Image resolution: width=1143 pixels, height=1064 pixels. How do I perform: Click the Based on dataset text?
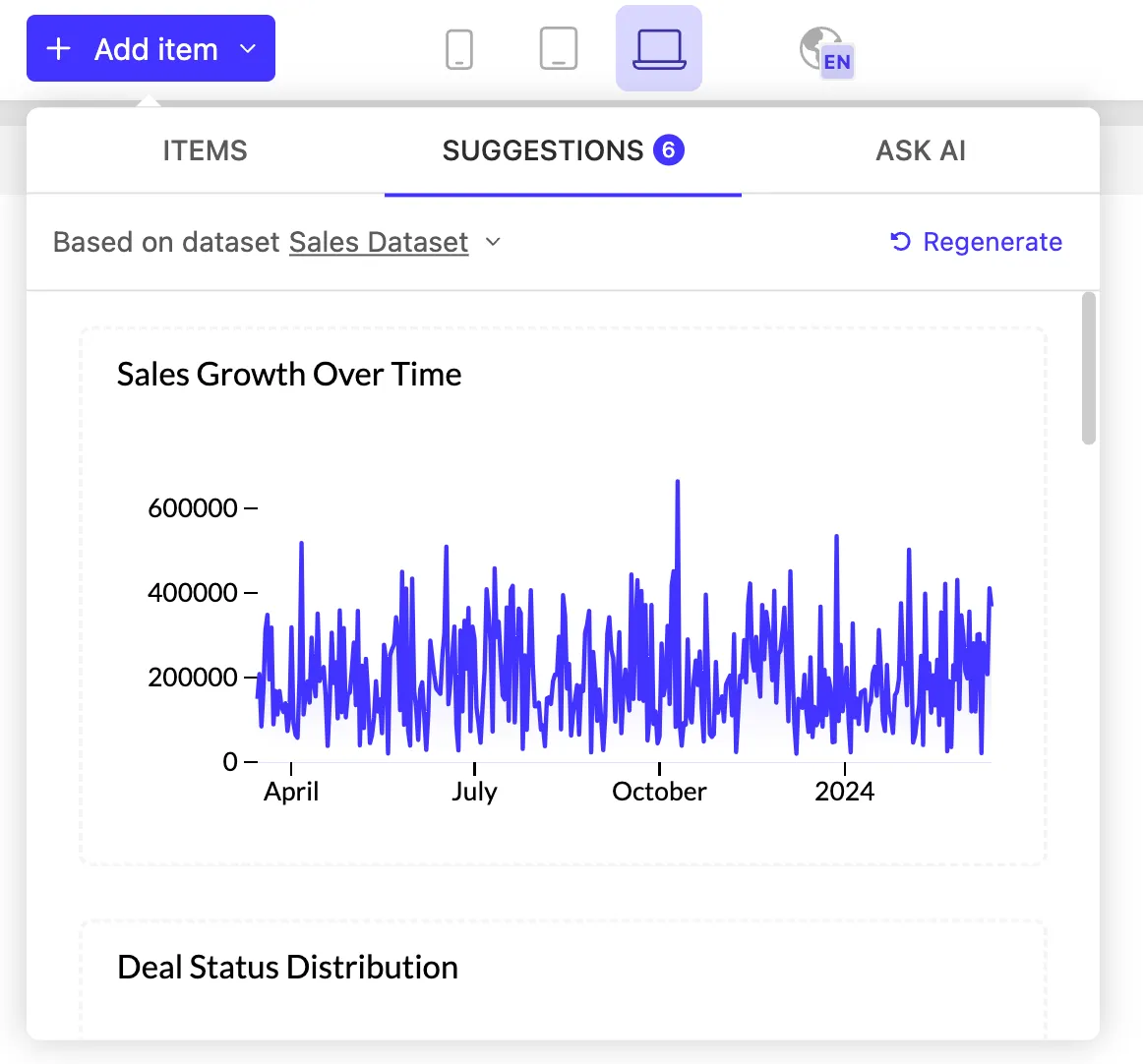pyautogui.click(x=166, y=242)
